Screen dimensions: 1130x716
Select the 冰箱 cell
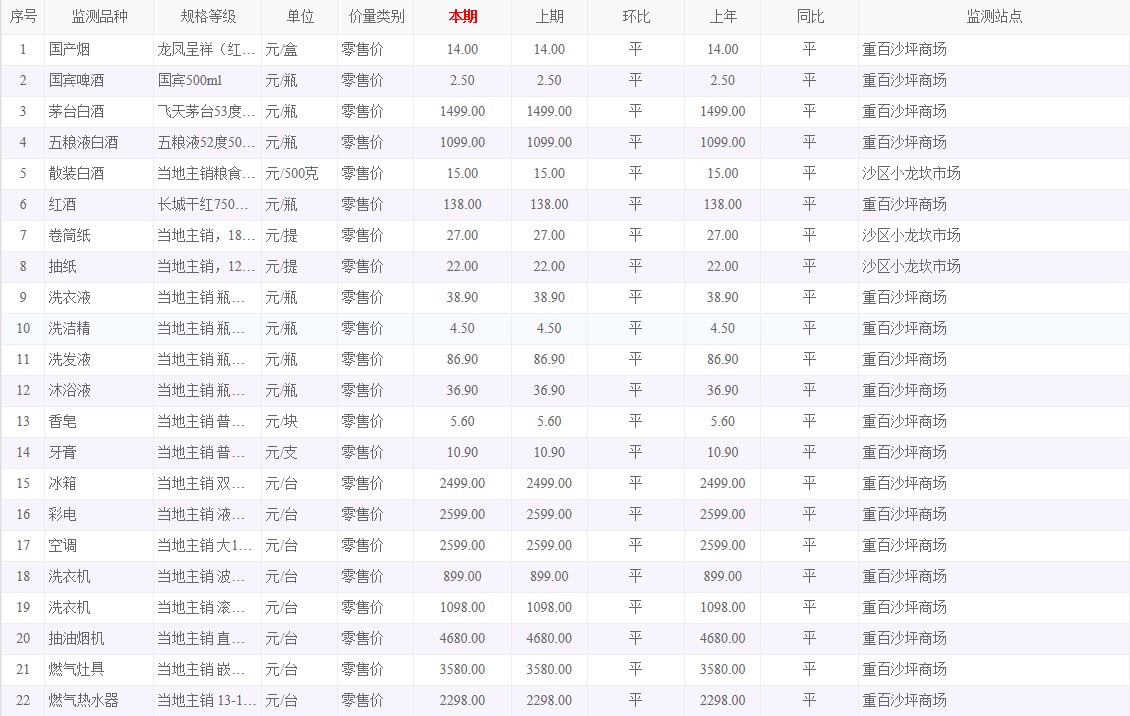[62, 483]
